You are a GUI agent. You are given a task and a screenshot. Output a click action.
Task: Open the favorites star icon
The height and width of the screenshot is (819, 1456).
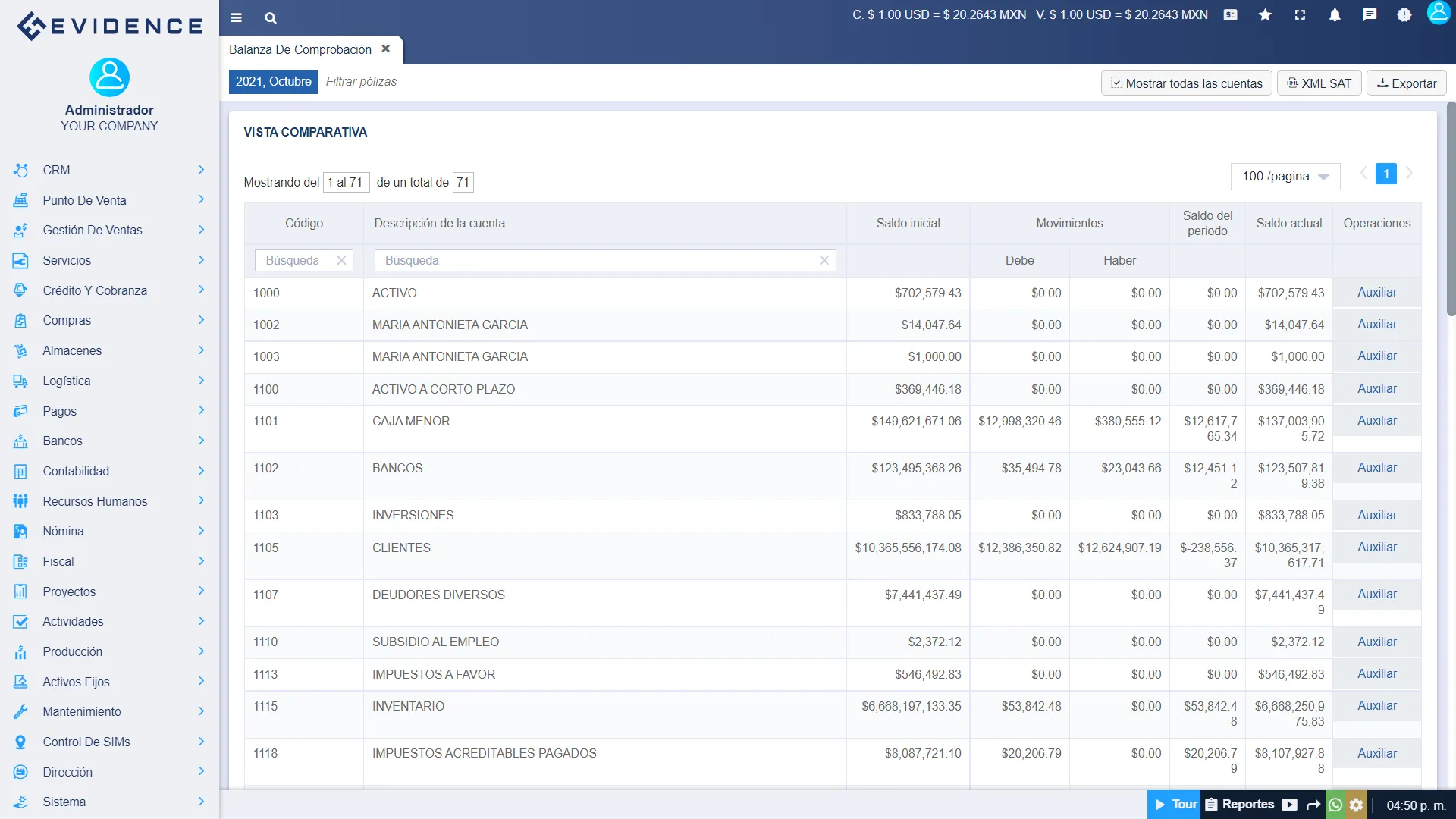[x=1265, y=14]
